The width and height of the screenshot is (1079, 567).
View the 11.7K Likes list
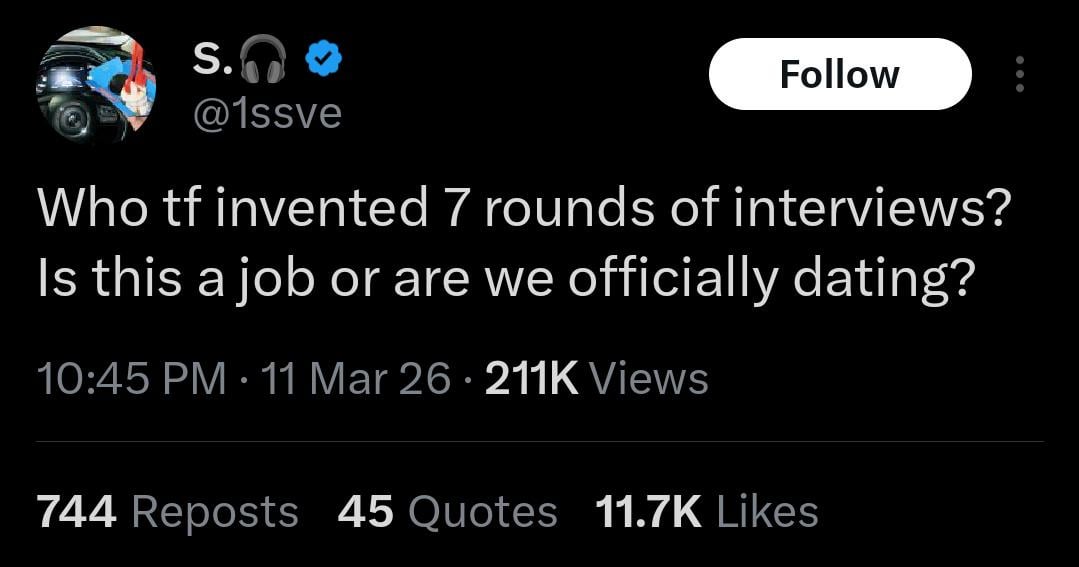tap(706, 512)
